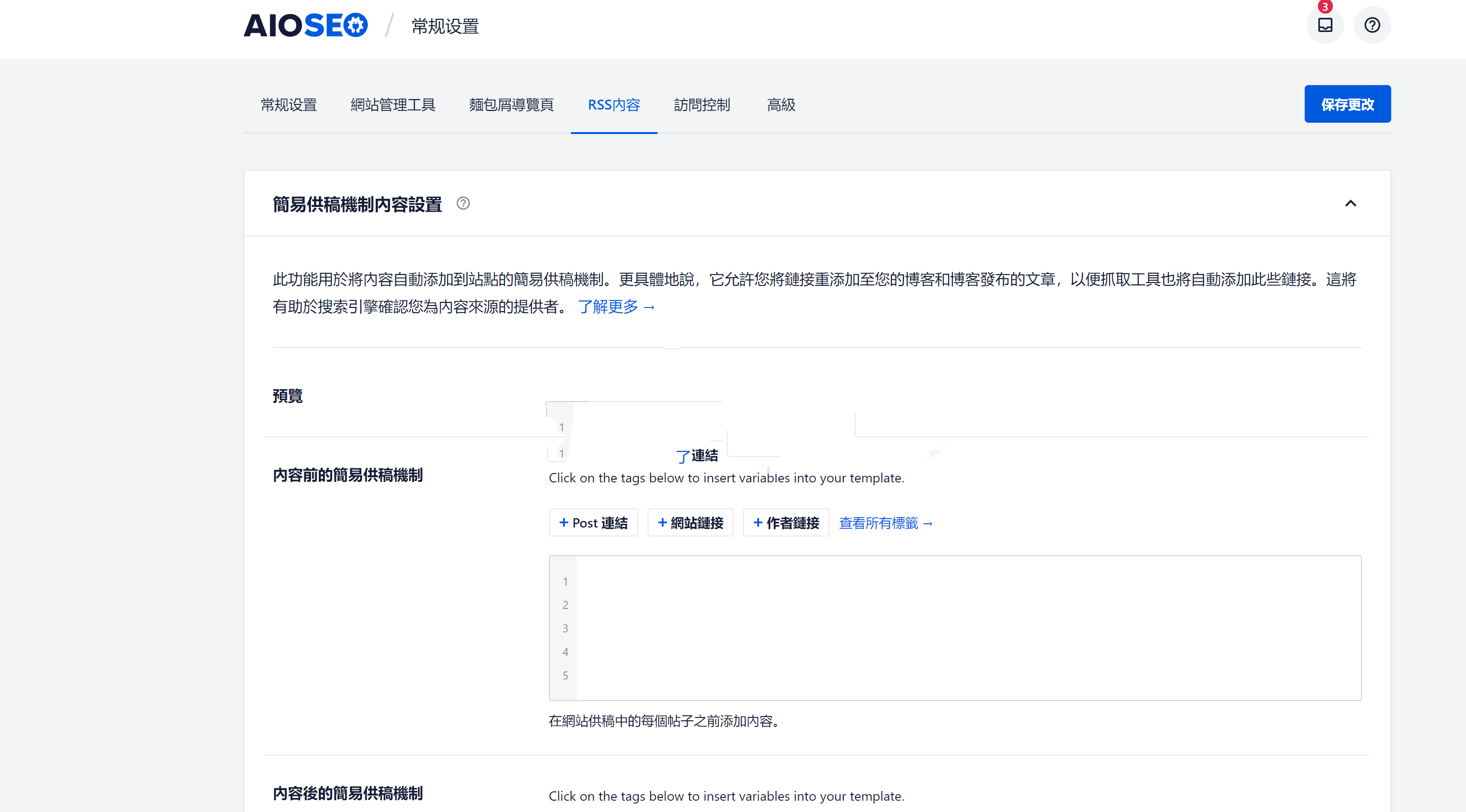Viewport: 1466px width, 812px height.
Task: Click help icon beside 簡易供稿機制內容設置 heading
Action: pos(463,203)
